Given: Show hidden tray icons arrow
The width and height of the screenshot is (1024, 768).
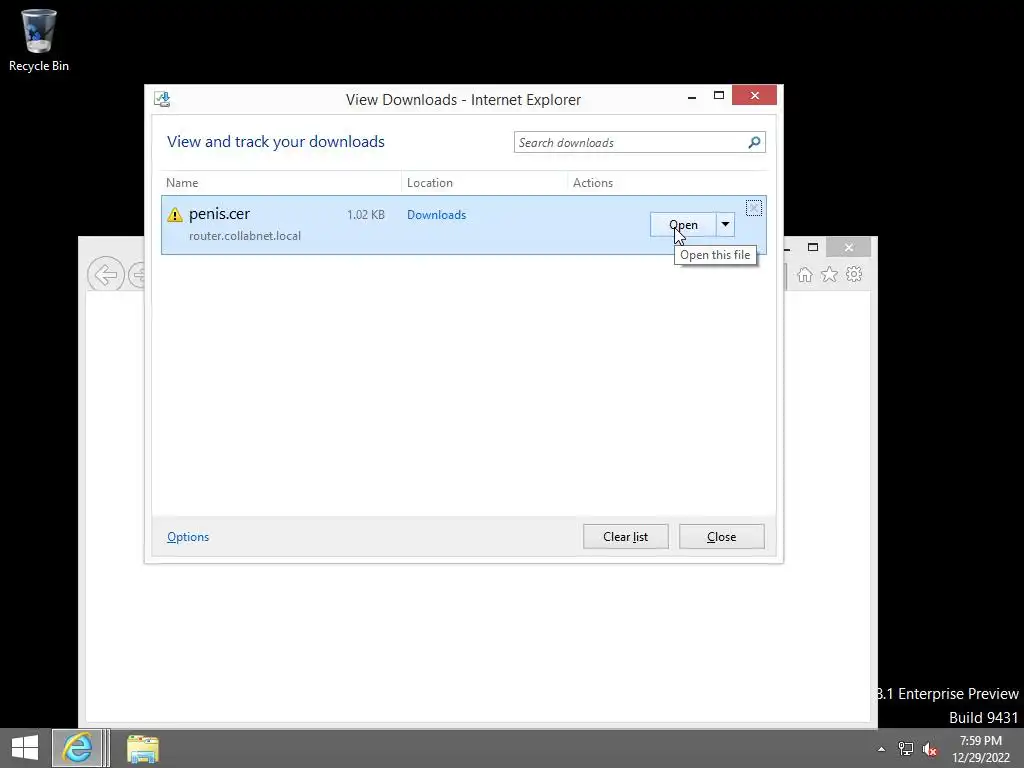Looking at the screenshot, I should [882, 749].
